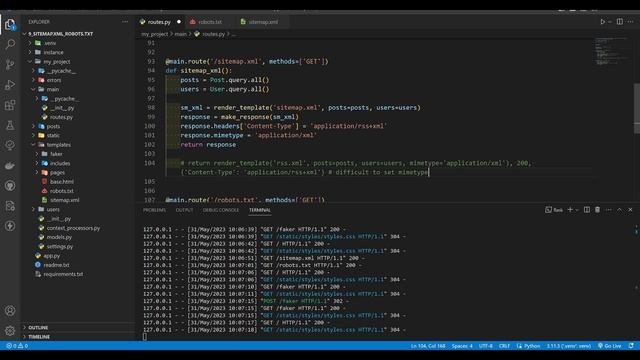This screenshot has width=640, height=360.
Task: Open the Debug Console panel tab
Action: click(x=221, y=210)
